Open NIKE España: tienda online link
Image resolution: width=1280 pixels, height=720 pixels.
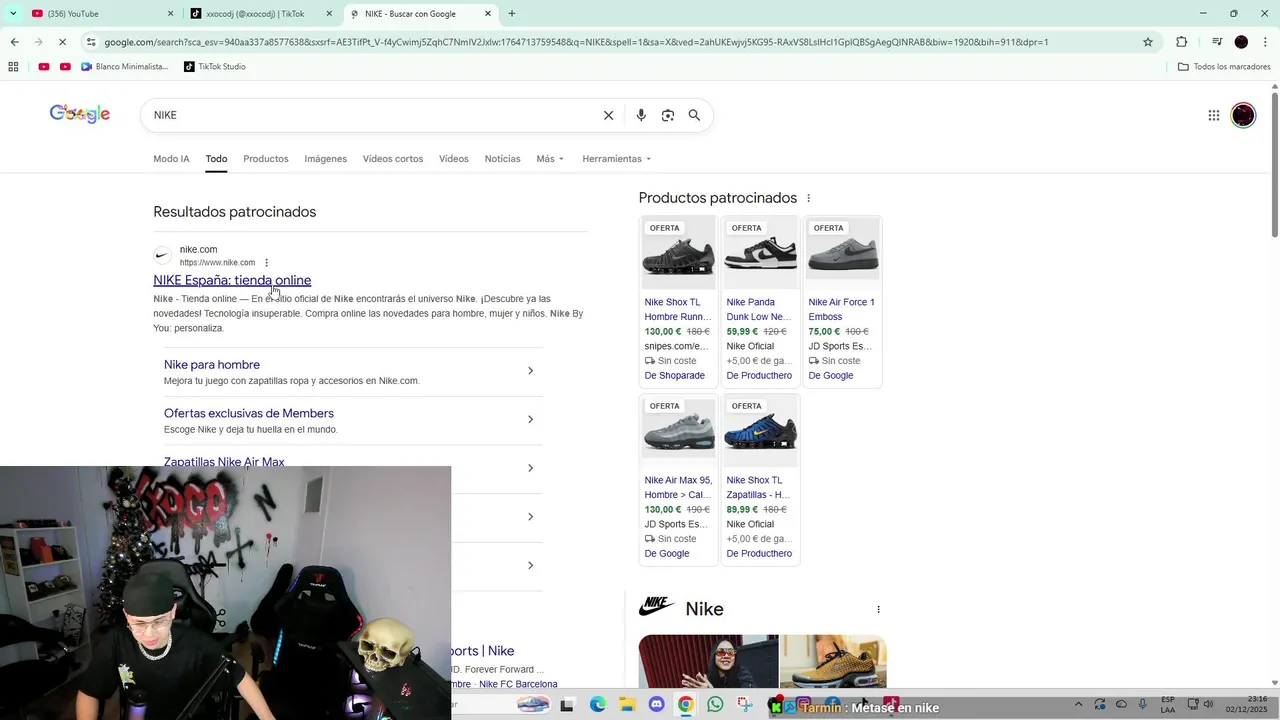click(232, 280)
